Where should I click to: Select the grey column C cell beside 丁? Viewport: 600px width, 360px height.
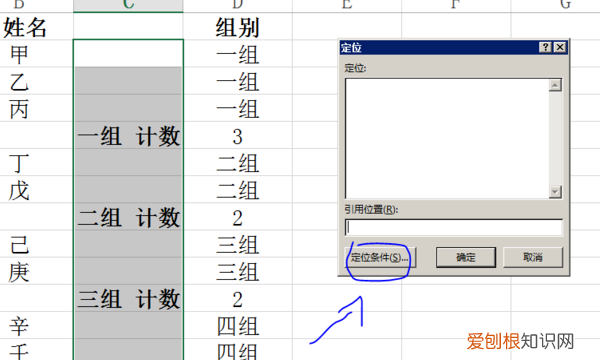[x=128, y=163]
